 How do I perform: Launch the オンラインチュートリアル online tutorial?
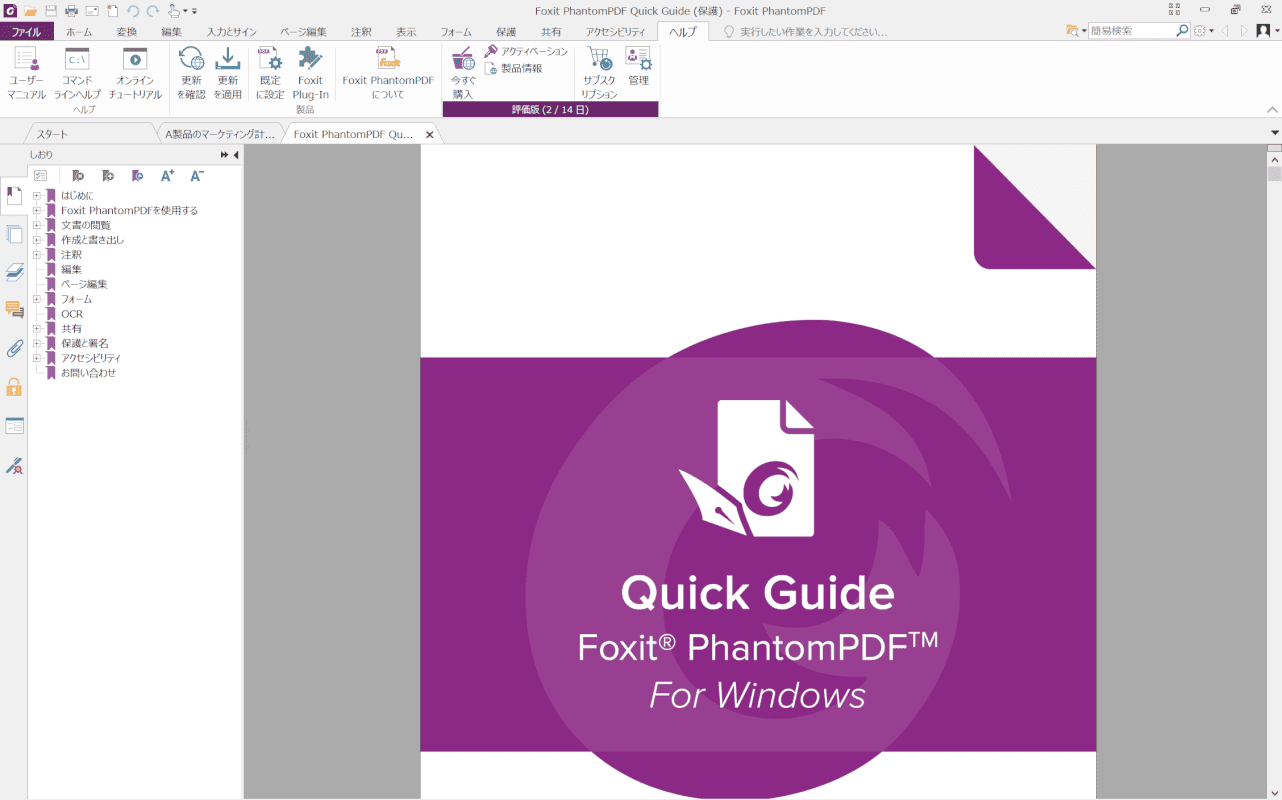135,73
